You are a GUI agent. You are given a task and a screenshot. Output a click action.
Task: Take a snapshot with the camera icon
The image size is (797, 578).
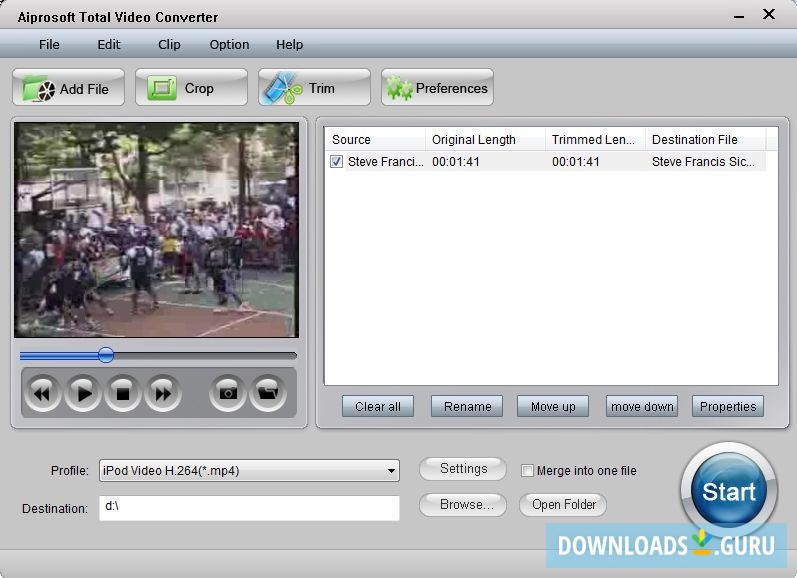coord(228,393)
